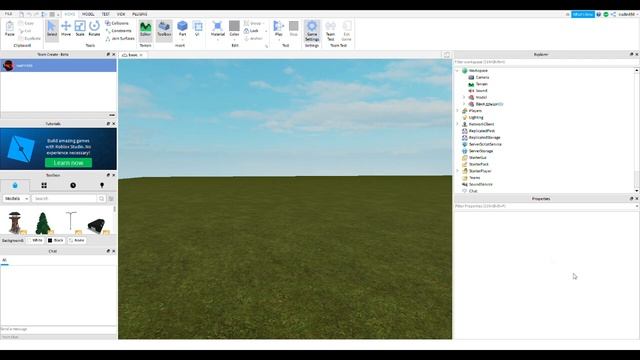Expand the Edit group dialog launcher
This screenshot has height=360, width=640.
click(x=267, y=46)
